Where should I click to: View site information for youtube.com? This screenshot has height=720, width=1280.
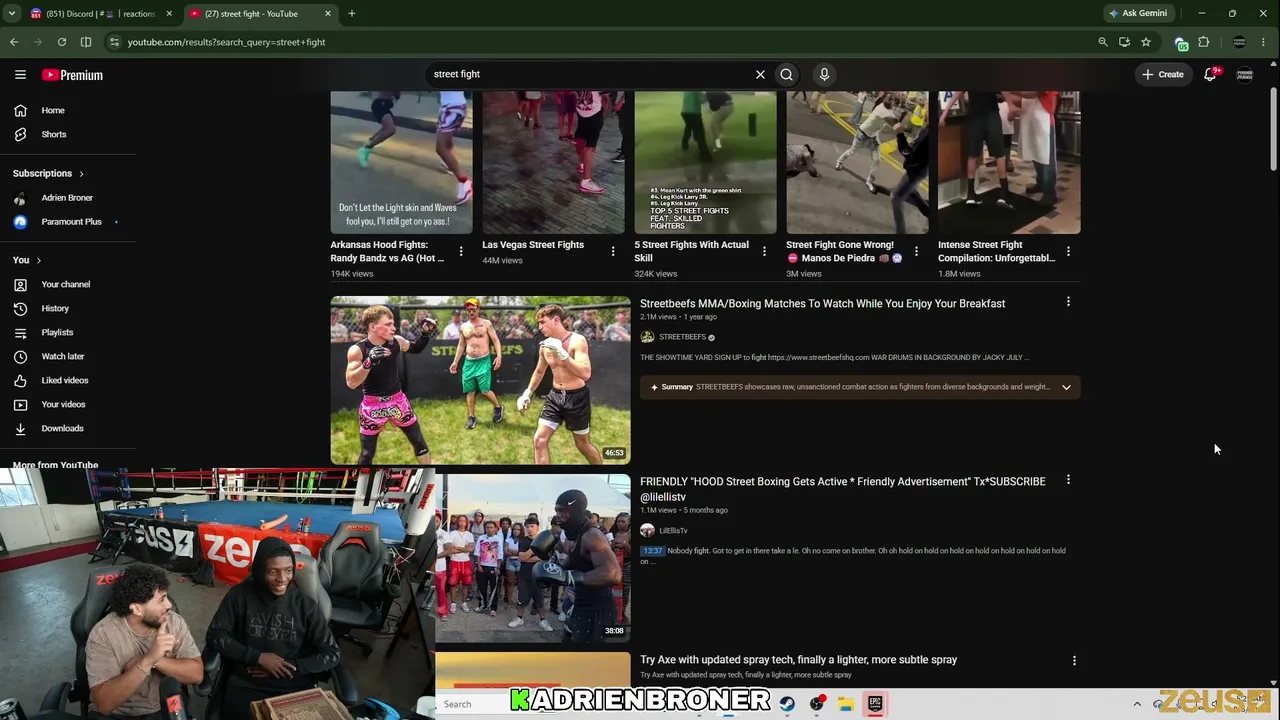point(115,42)
